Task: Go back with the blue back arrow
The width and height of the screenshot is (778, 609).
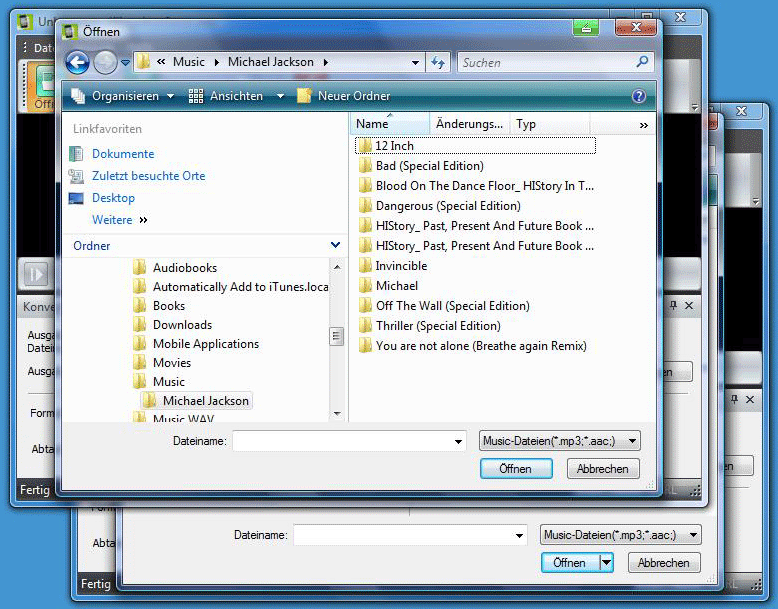Action: 77,63
